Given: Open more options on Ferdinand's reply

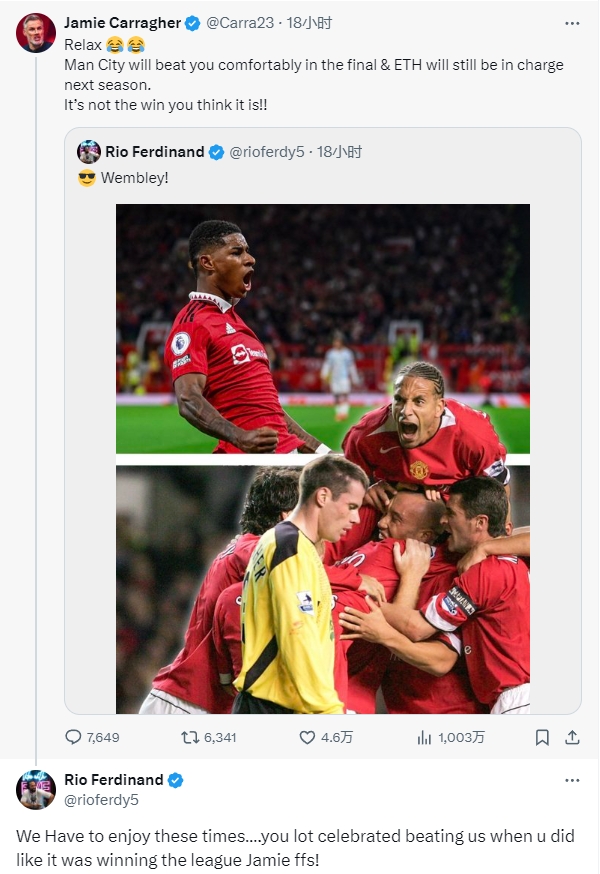Looking at the screenshot, I should click(571, 780).
